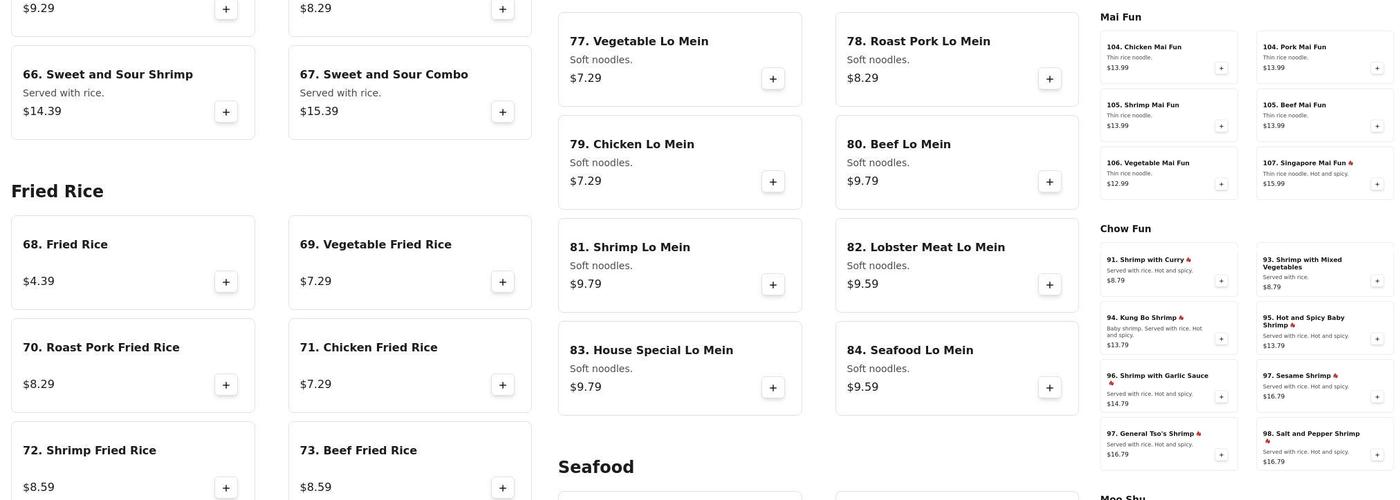The height and width of the screenshot is (500, 1400).
Task: Add Beef Lo Mein to cart
Action: [x=1050, y=182]
